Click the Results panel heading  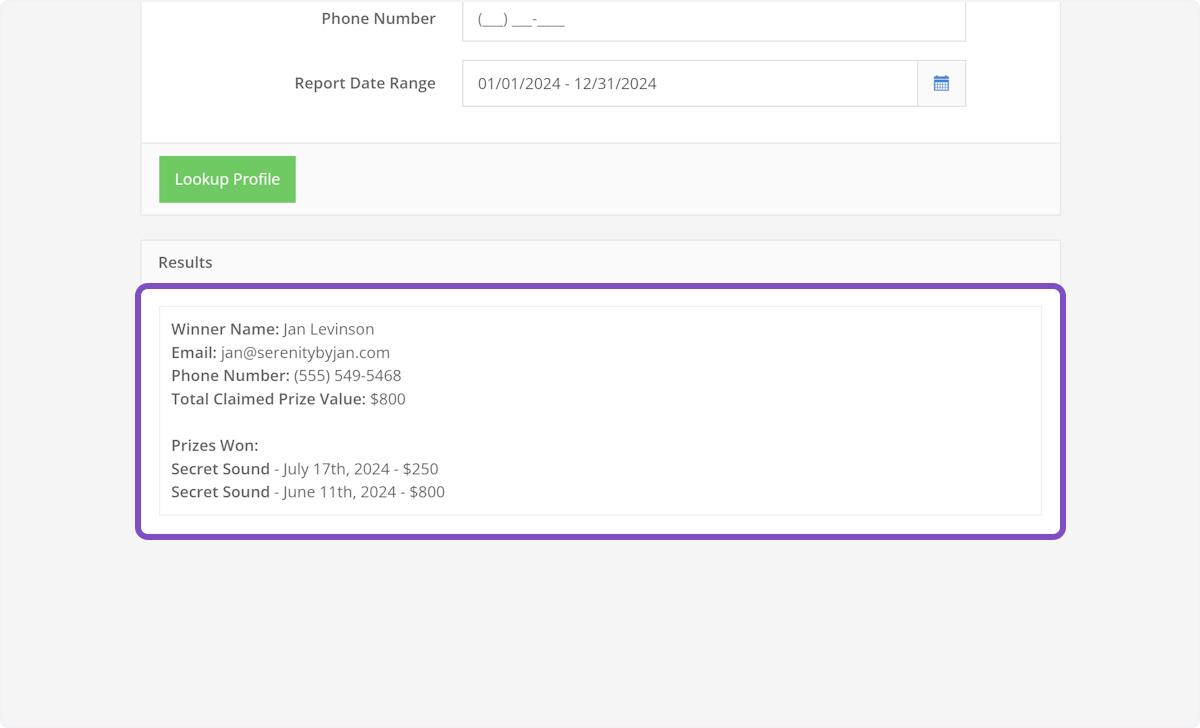185,262
